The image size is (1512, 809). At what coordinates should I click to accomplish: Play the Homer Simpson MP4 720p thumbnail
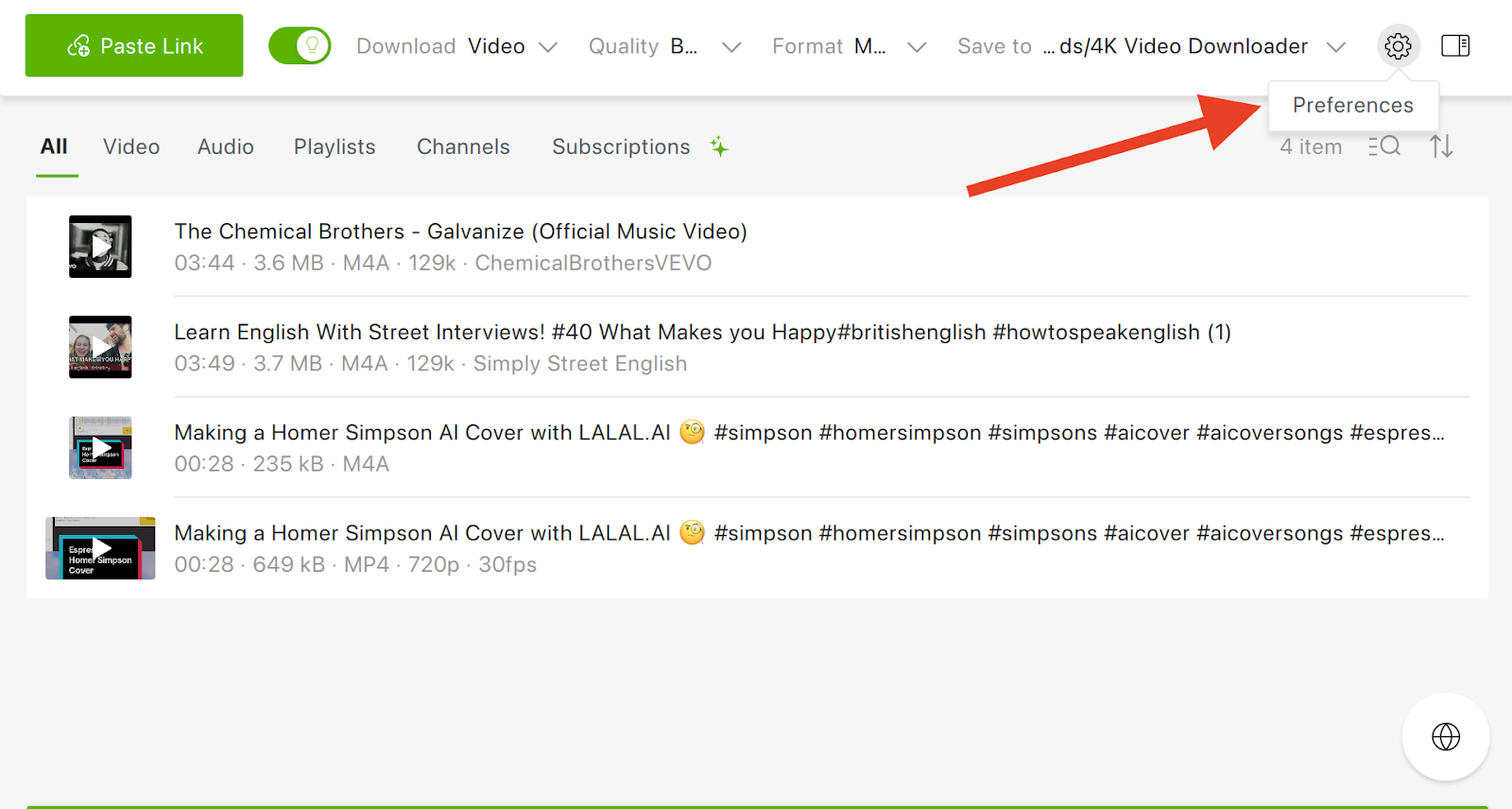pyautogui.click(x=100, y=548)
